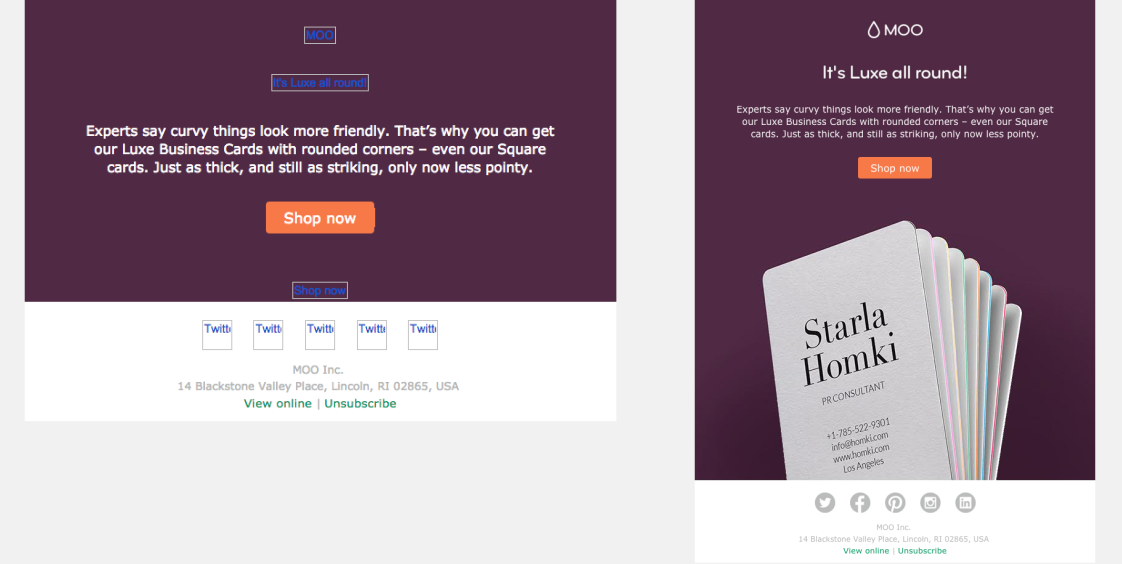The height and width of the screenshot is (564, 1122).
Task: Click the Twitter icon in the right email footer
Action: coord(824,503)
